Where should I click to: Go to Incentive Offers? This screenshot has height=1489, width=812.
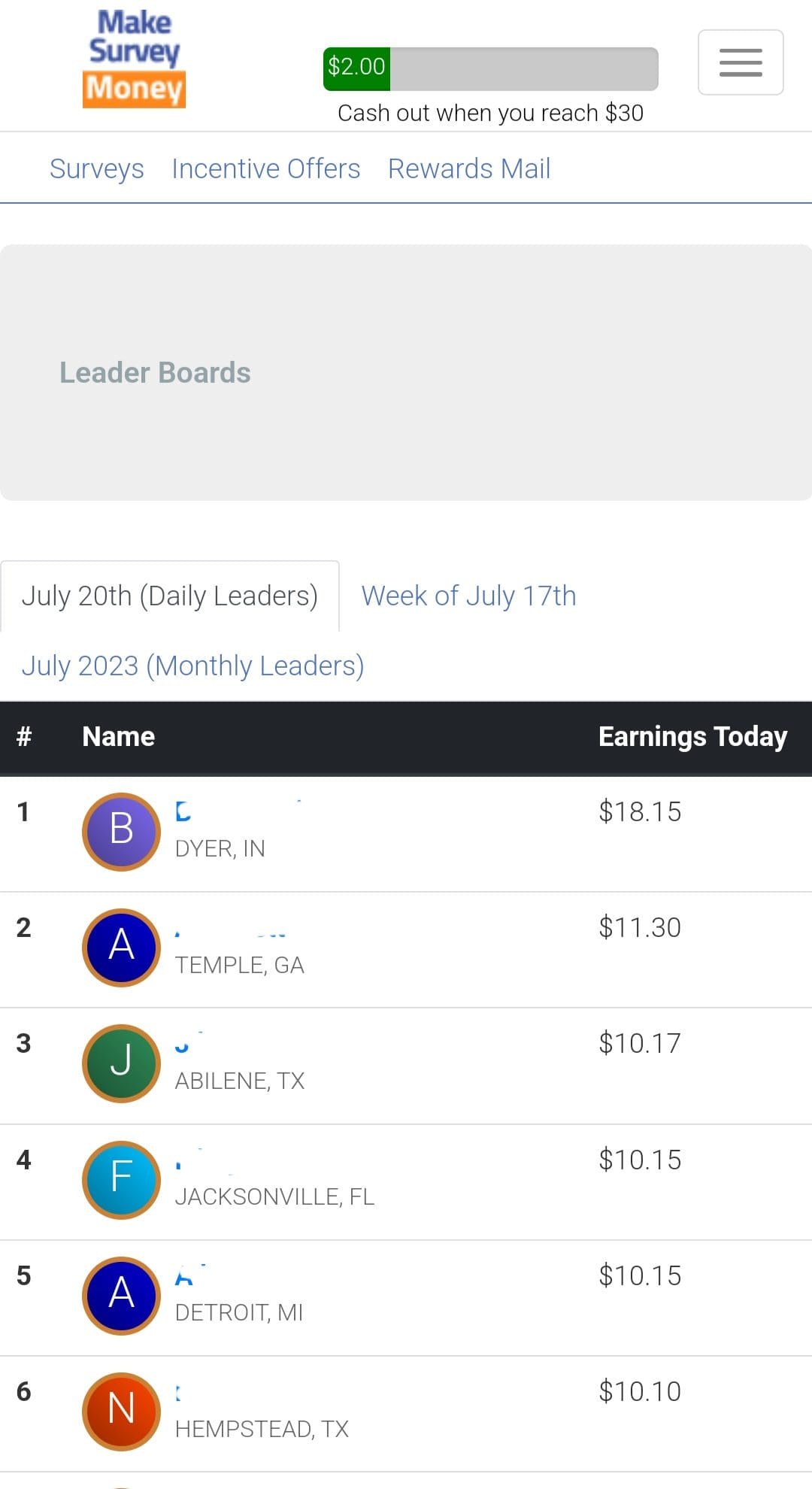pyautogui.click(x=266, y=168)
